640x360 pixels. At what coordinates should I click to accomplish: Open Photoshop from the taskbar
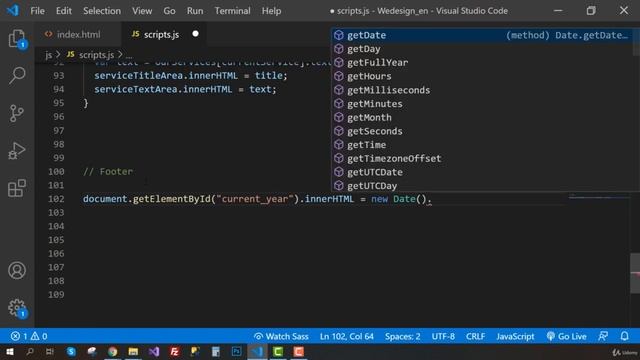point(236,352)
